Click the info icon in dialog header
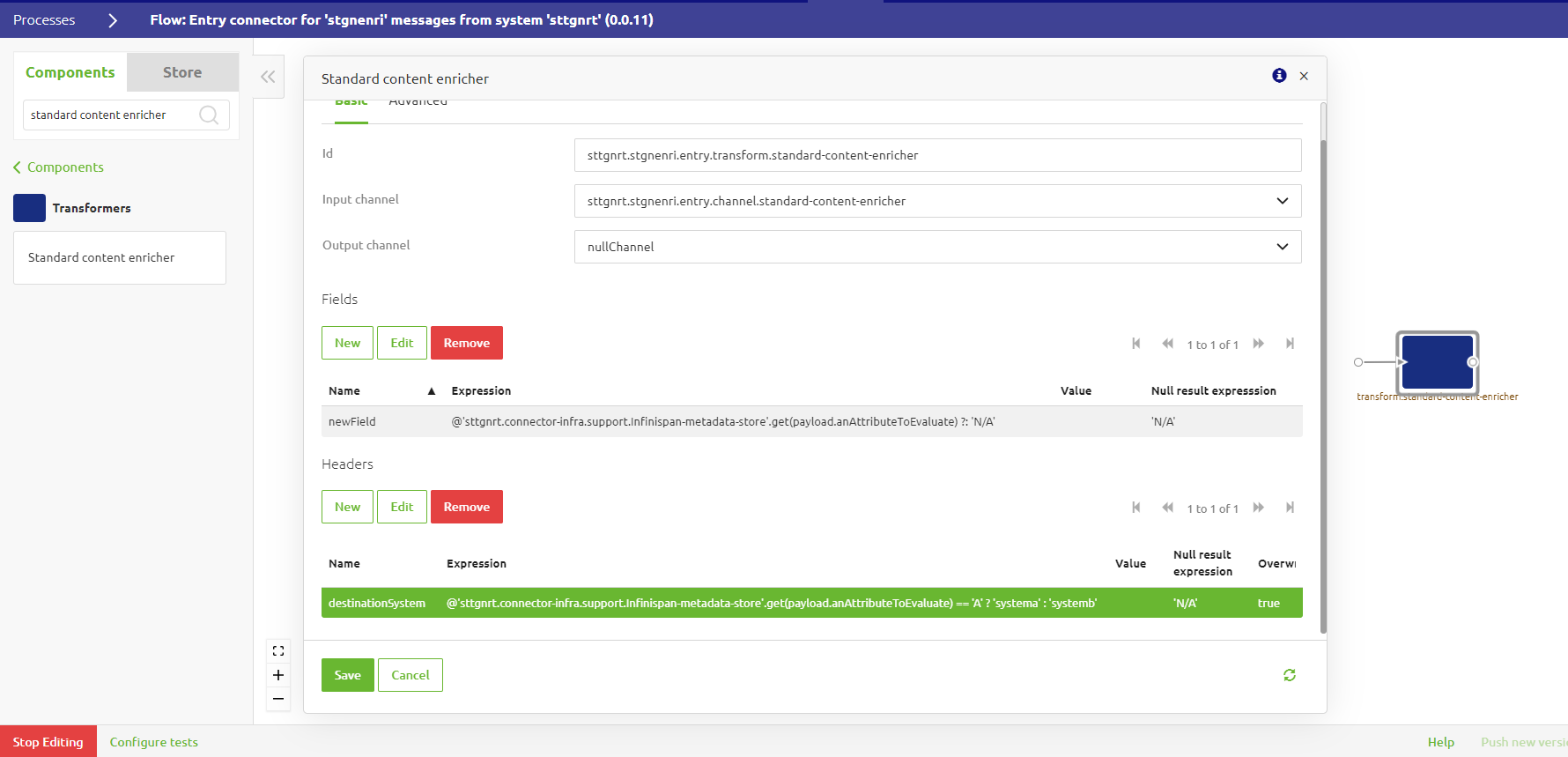The width and height of the screenshot is (1568, 757). point(1279,76)
